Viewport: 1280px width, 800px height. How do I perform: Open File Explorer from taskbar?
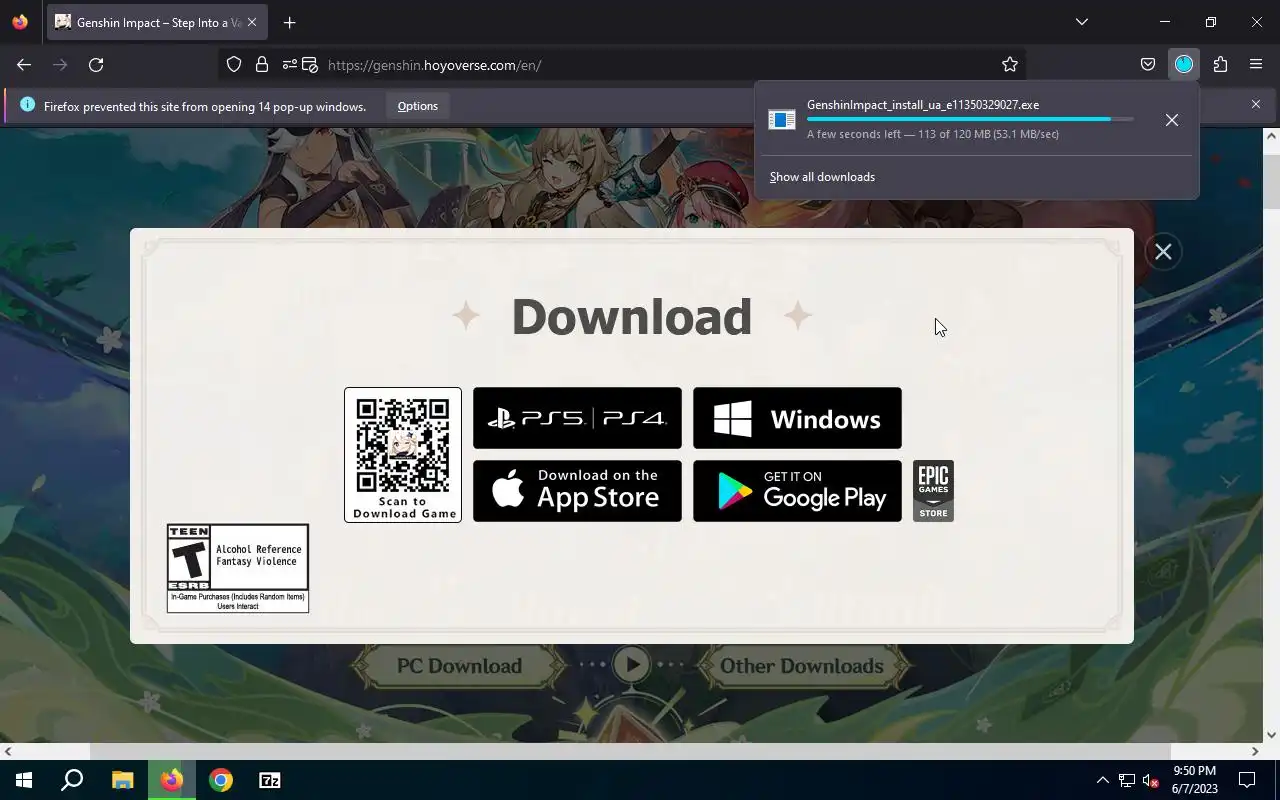click(122, 780)
